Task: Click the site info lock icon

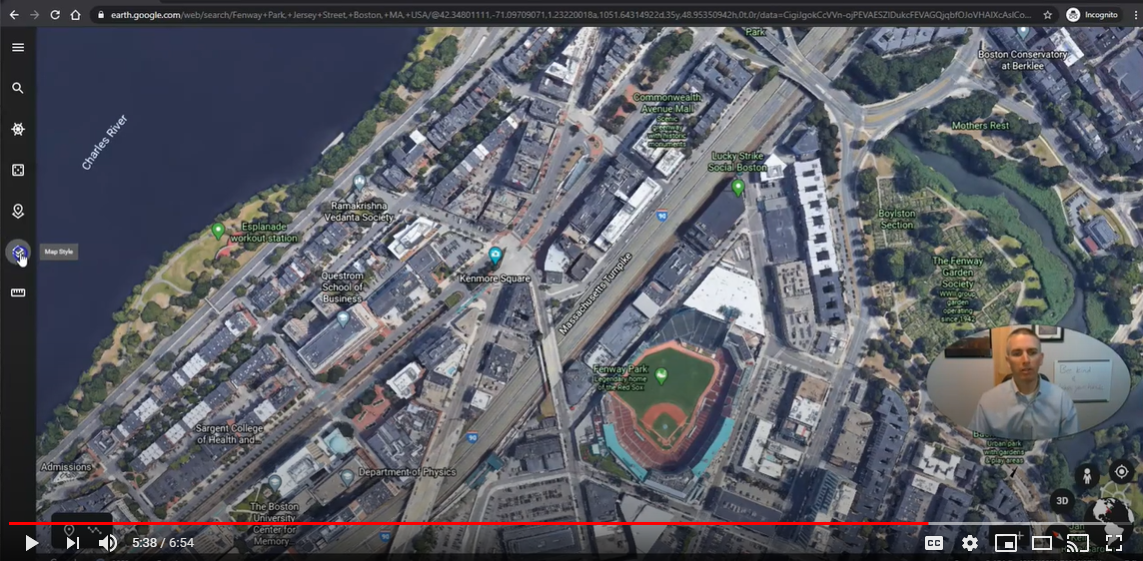Action: pyautogui.click(x=101, y=15)
